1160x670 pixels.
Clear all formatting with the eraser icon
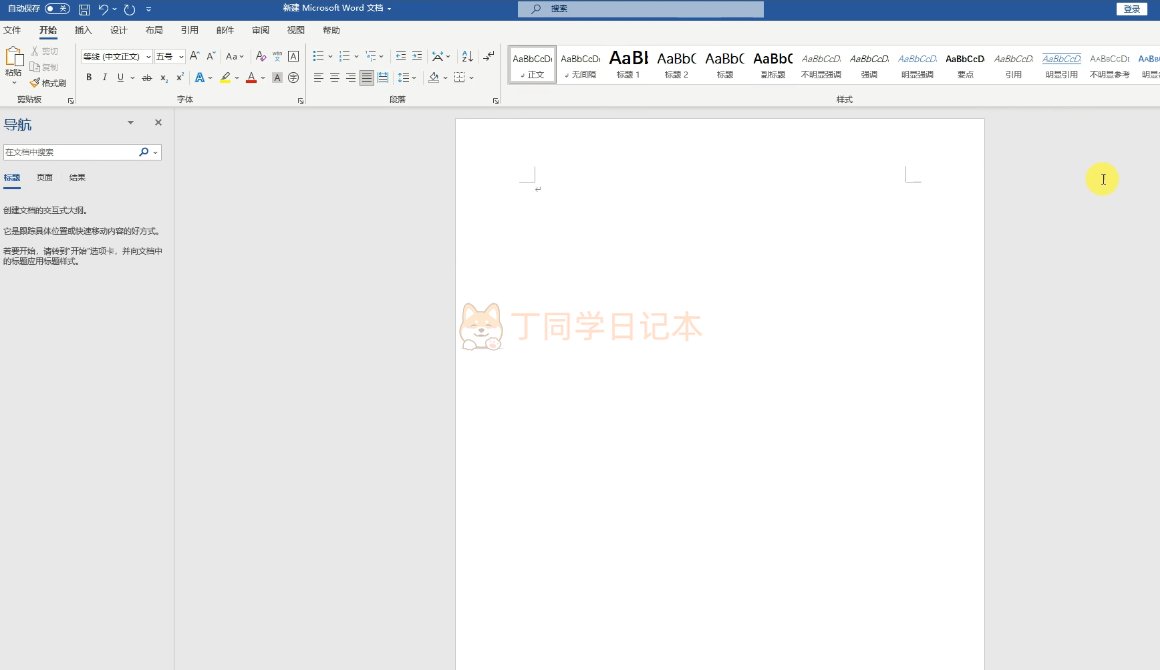pos(261,56)
